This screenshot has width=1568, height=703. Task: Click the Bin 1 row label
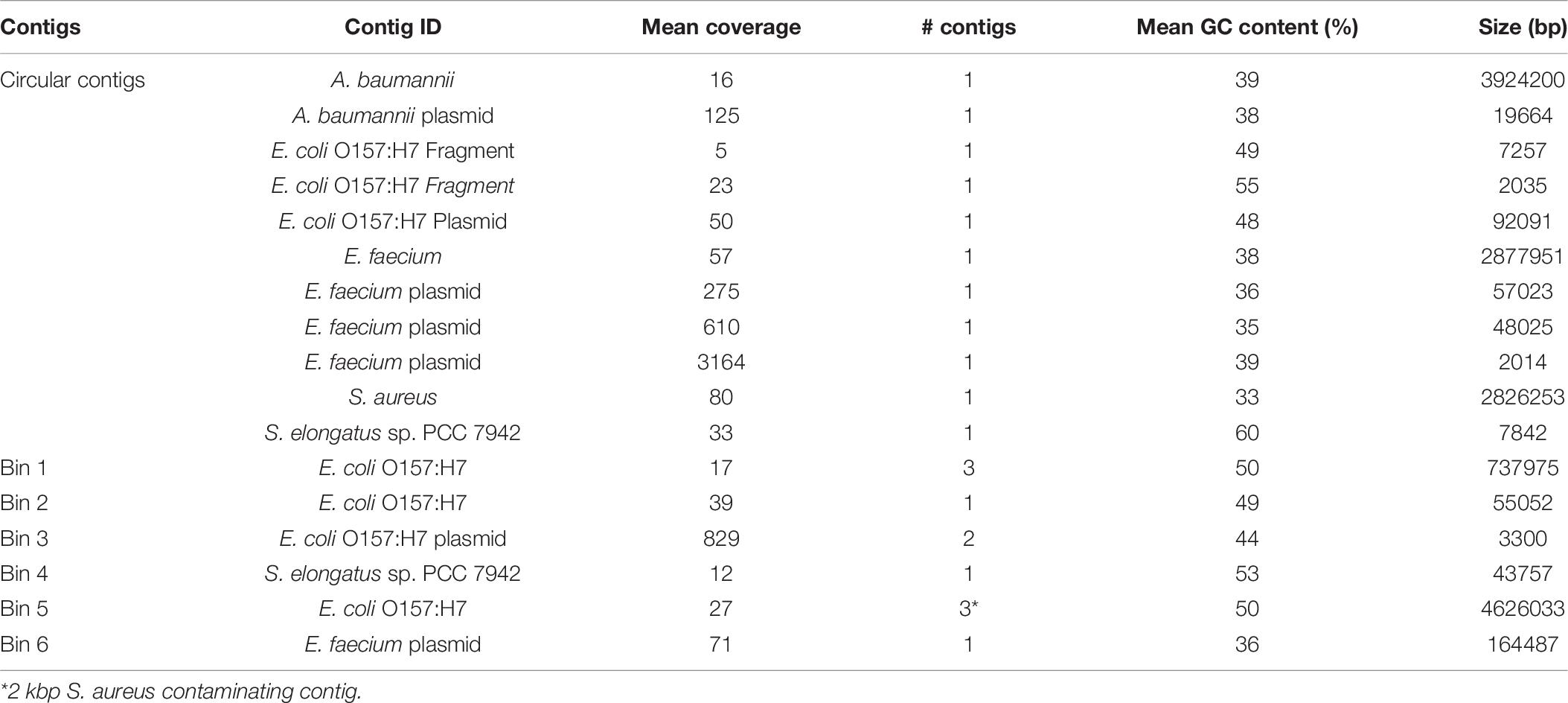[x=24, y=468]
